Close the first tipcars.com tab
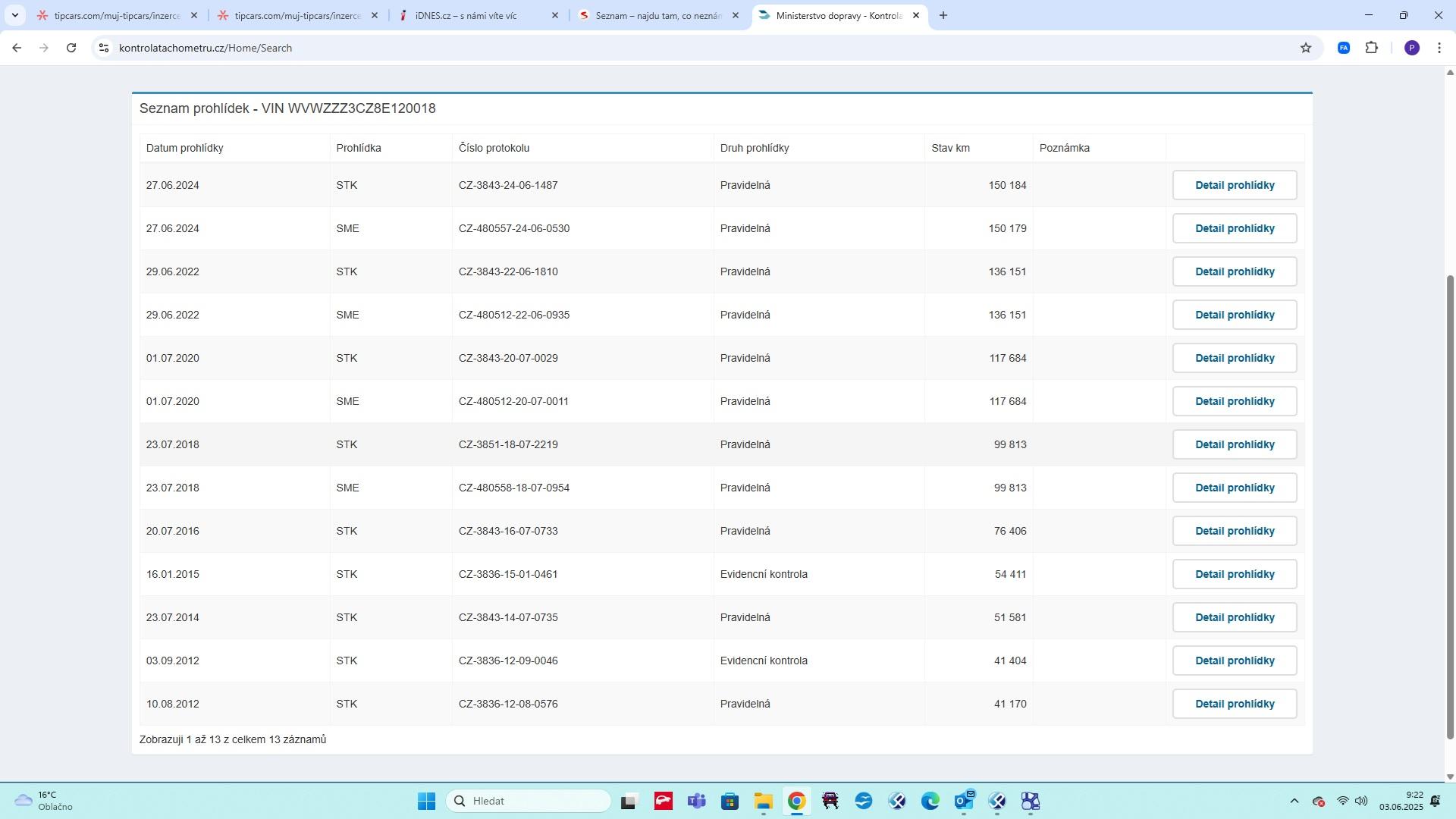This screenshot has height=819, width=1456. [194, 15]
